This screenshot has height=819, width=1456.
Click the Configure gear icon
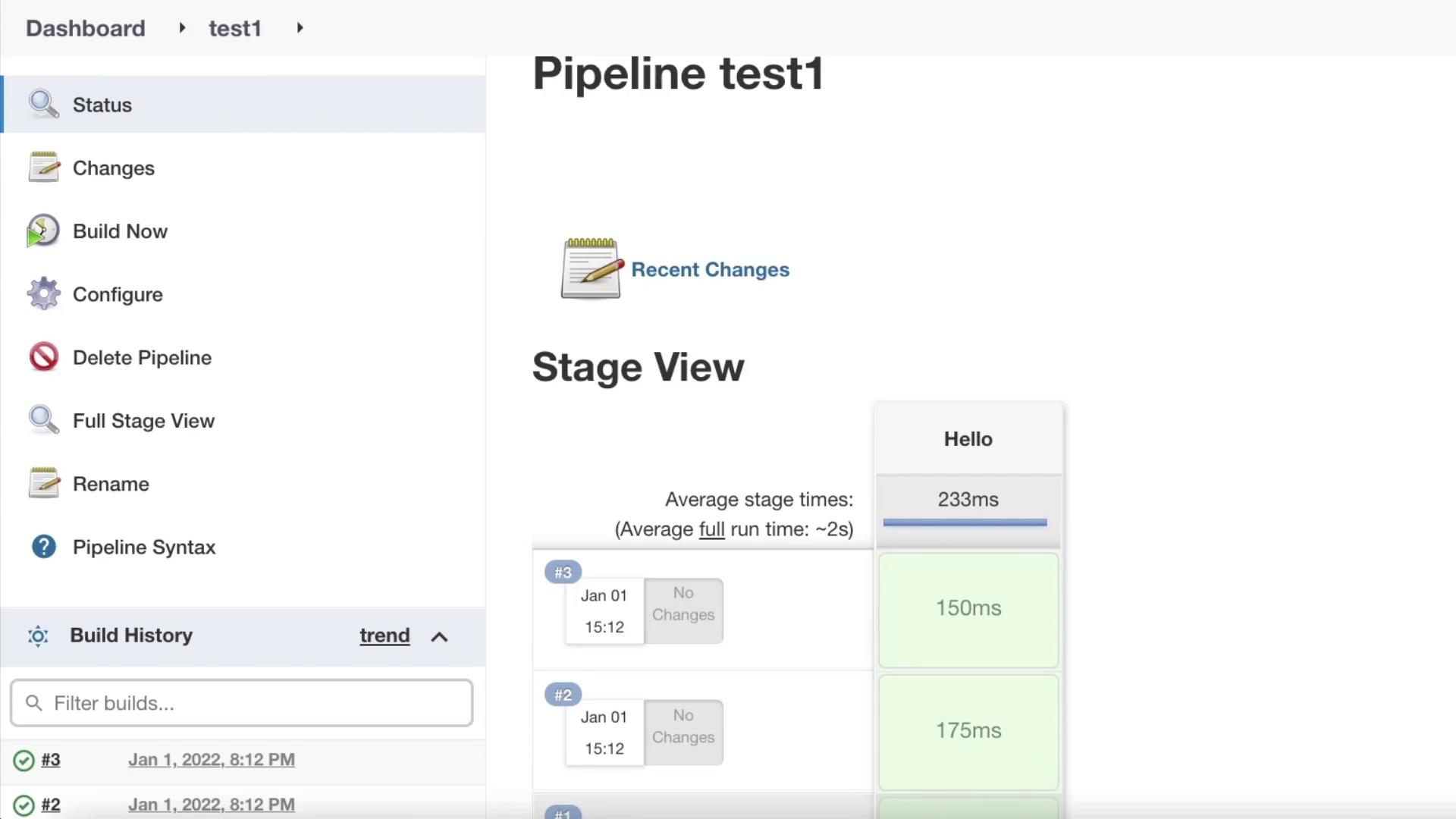43,293
